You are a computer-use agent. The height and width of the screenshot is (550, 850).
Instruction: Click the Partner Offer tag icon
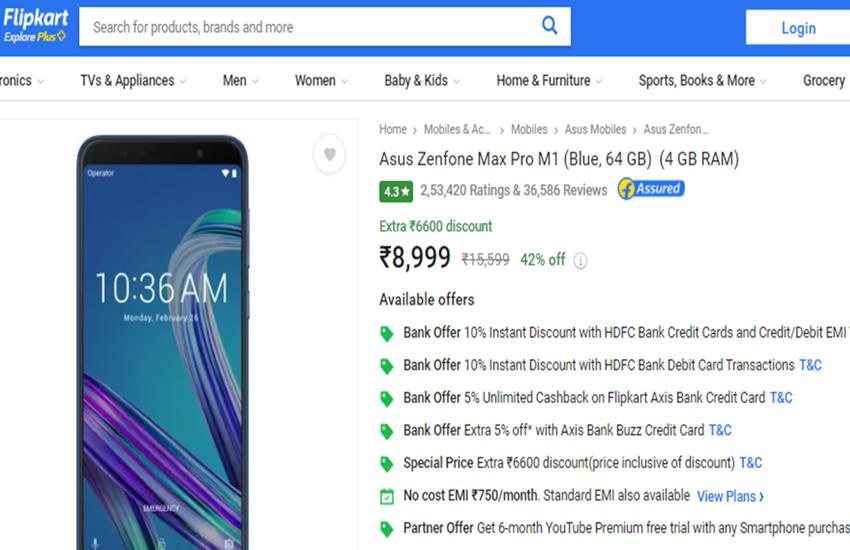pos(387,529)
